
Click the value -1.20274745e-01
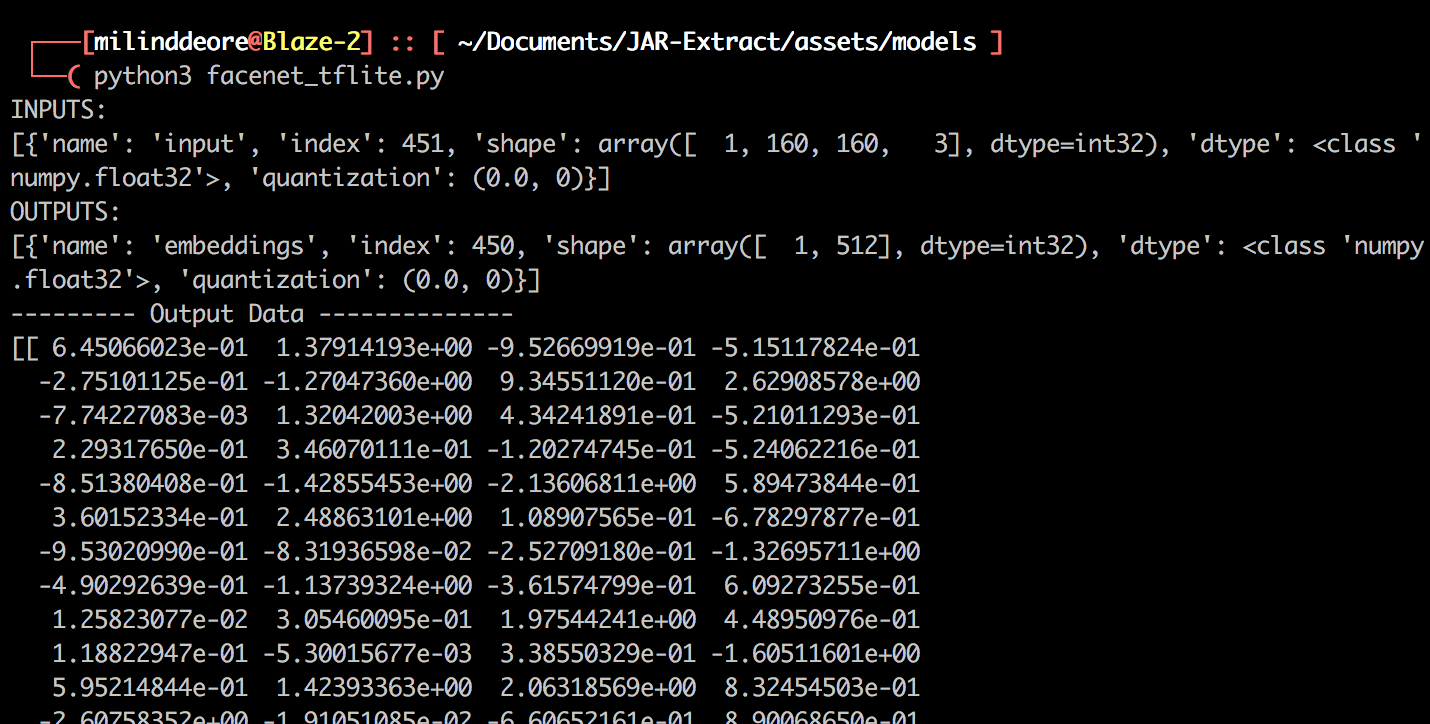(591, 450)
